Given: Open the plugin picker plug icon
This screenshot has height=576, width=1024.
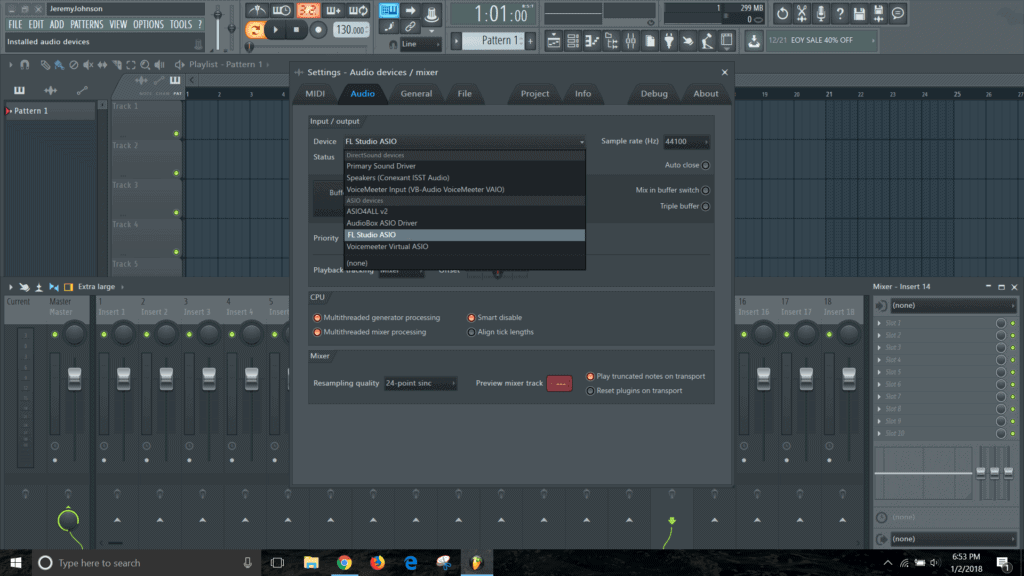Looking at the screenshot, I should tap(669, 40).
